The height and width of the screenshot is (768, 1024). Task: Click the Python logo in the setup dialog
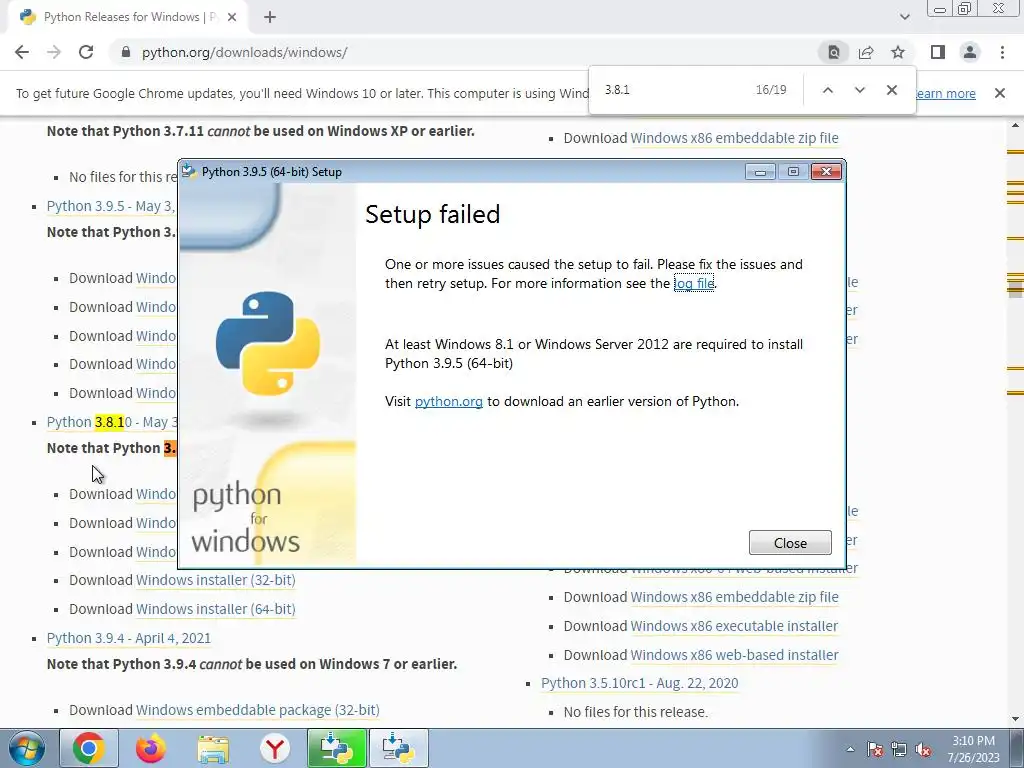coord(268,344)
